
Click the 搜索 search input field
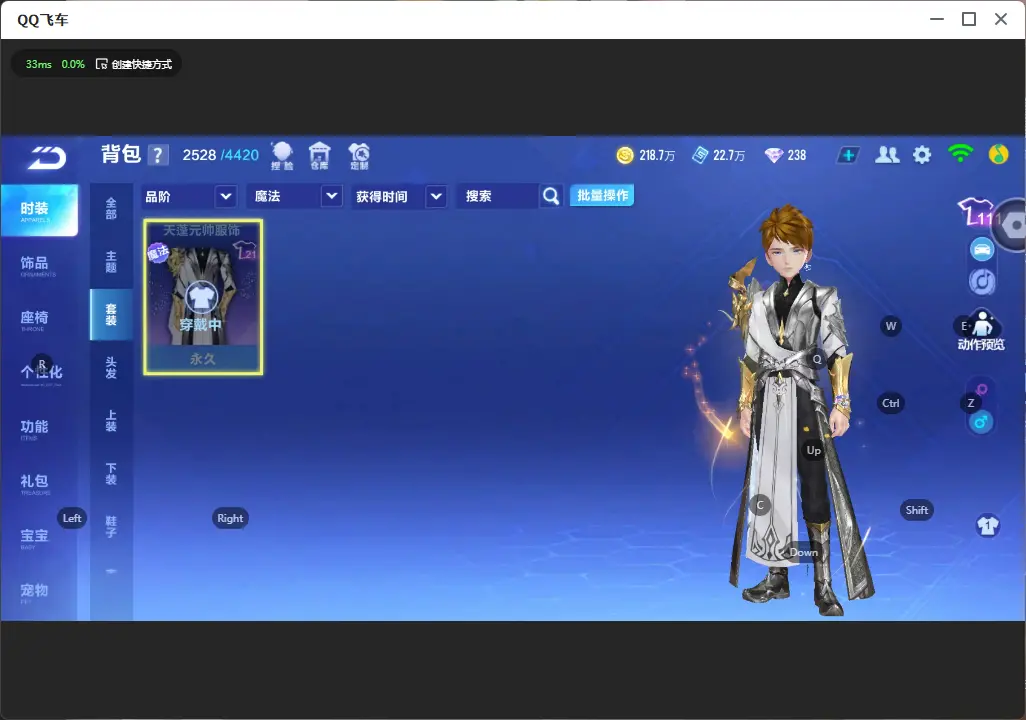point(498,196)
